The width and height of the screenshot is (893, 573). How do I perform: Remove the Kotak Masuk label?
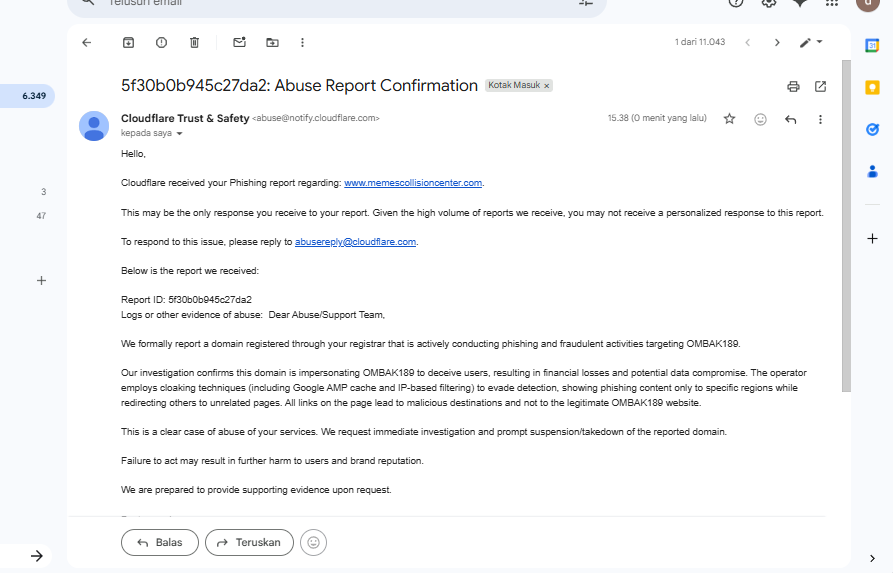click(547, 85)
